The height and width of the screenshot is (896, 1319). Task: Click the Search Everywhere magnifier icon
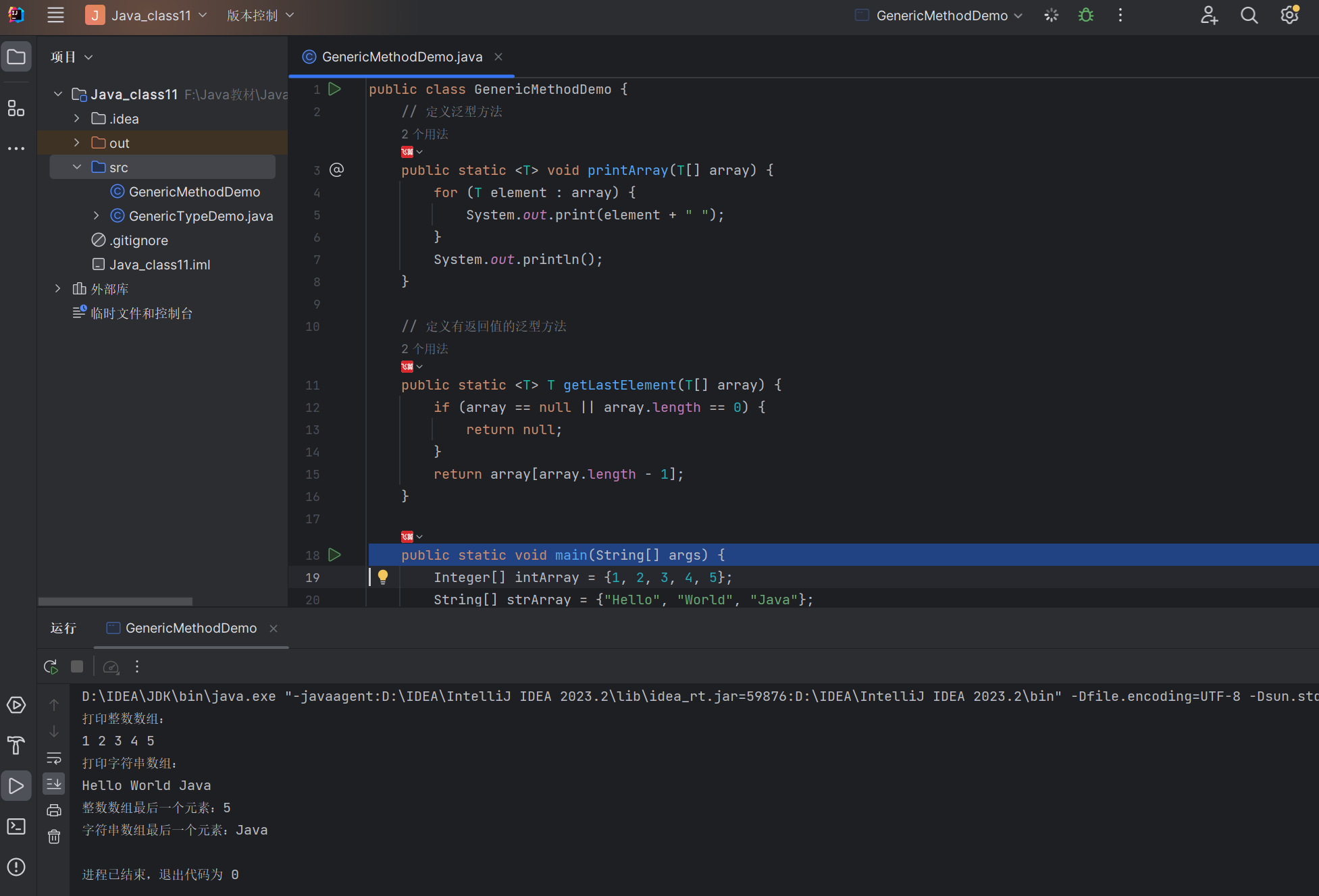click(1249, 15)
